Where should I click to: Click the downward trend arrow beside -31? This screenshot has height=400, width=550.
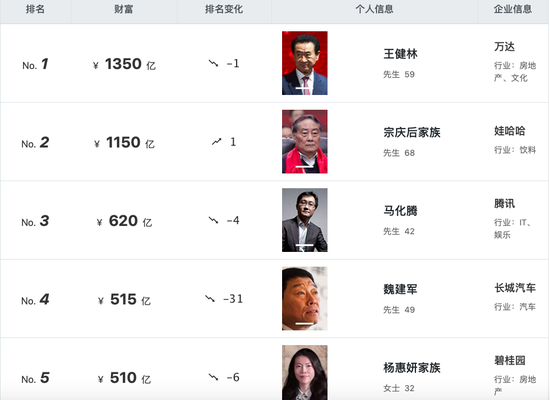[210, 299]
